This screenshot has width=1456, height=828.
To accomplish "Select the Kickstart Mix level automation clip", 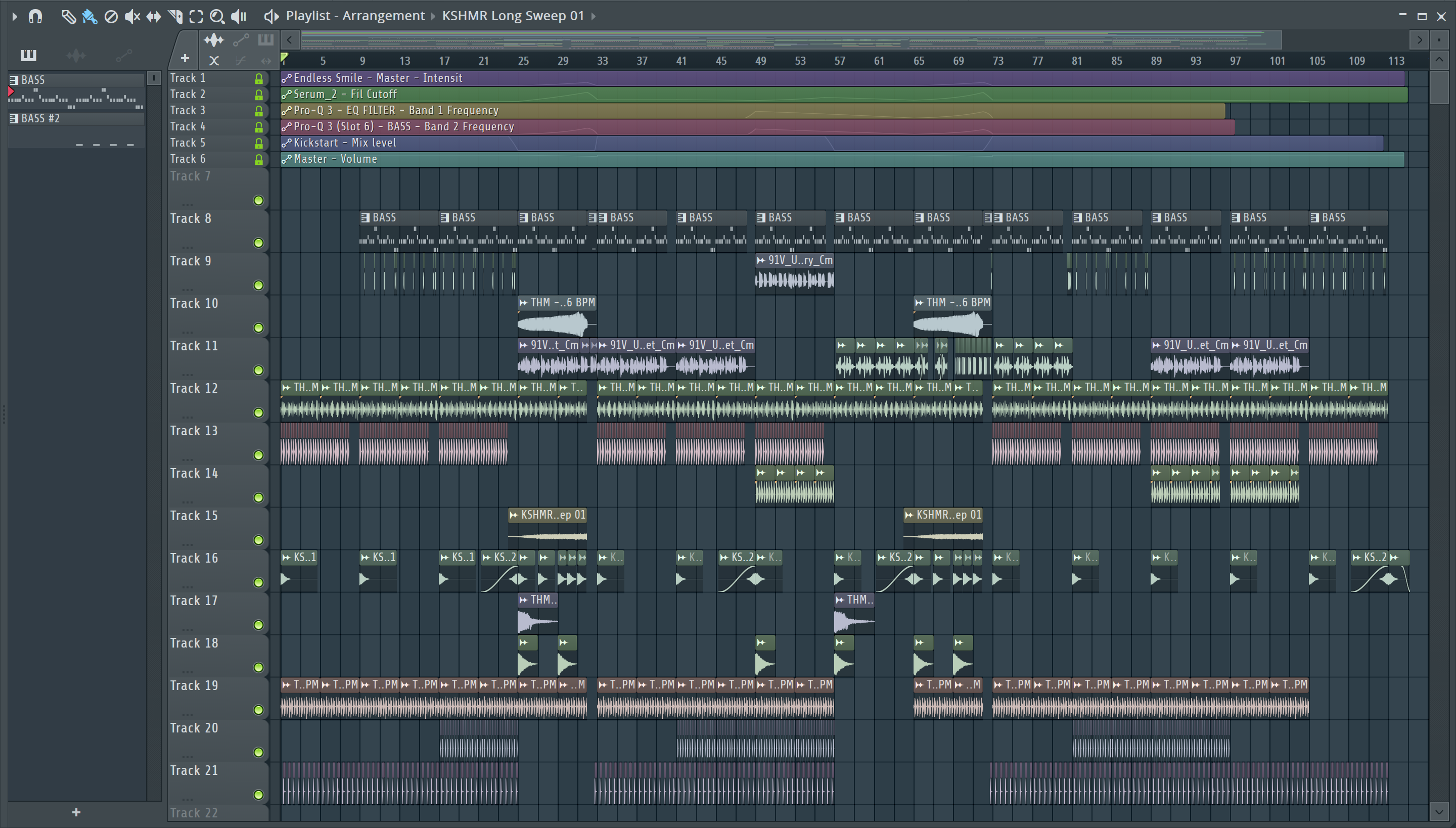I will coord(832,144).
